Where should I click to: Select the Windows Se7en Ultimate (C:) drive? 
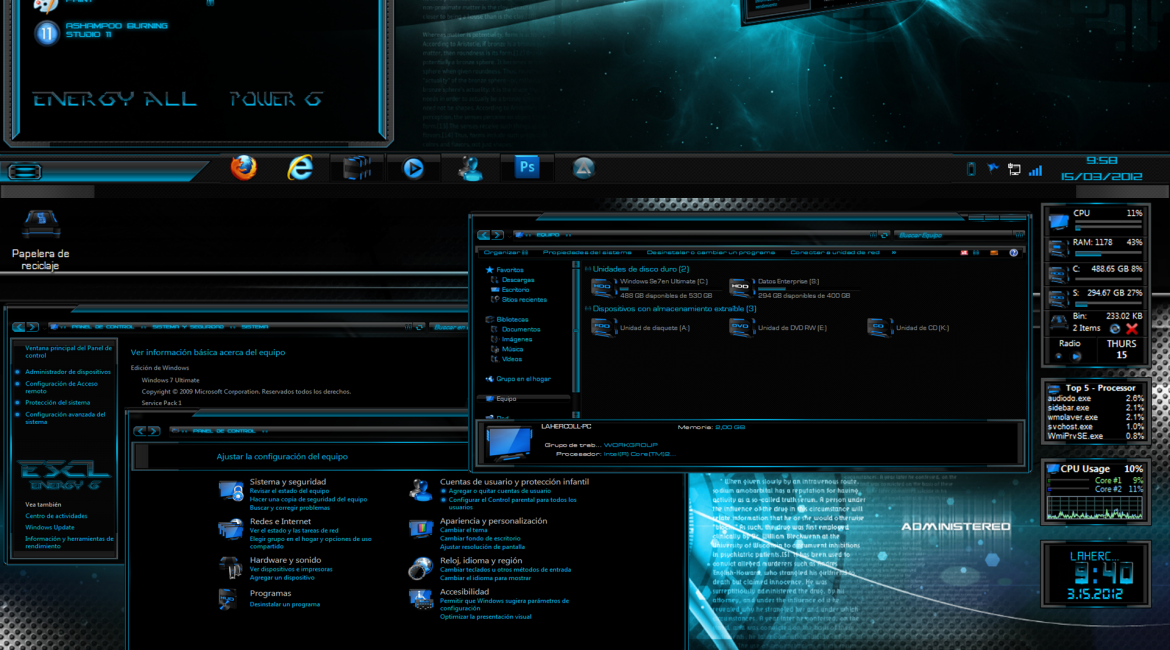(650, 288)
